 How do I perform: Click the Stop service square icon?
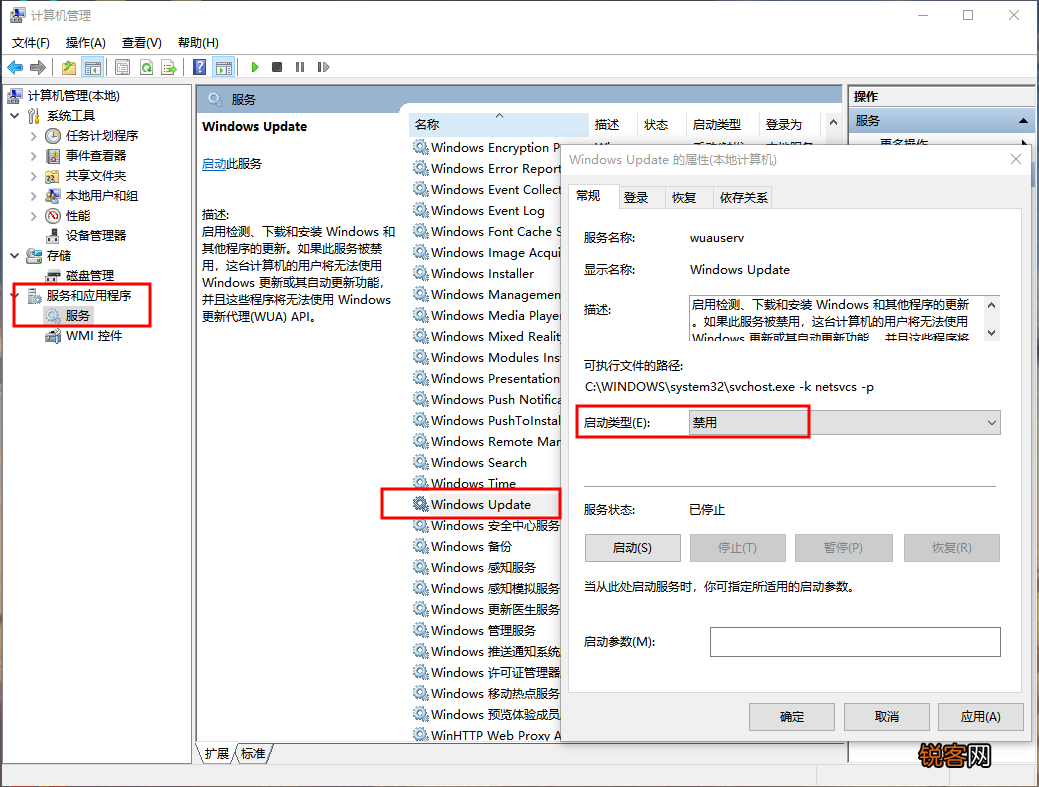(277, 67)
